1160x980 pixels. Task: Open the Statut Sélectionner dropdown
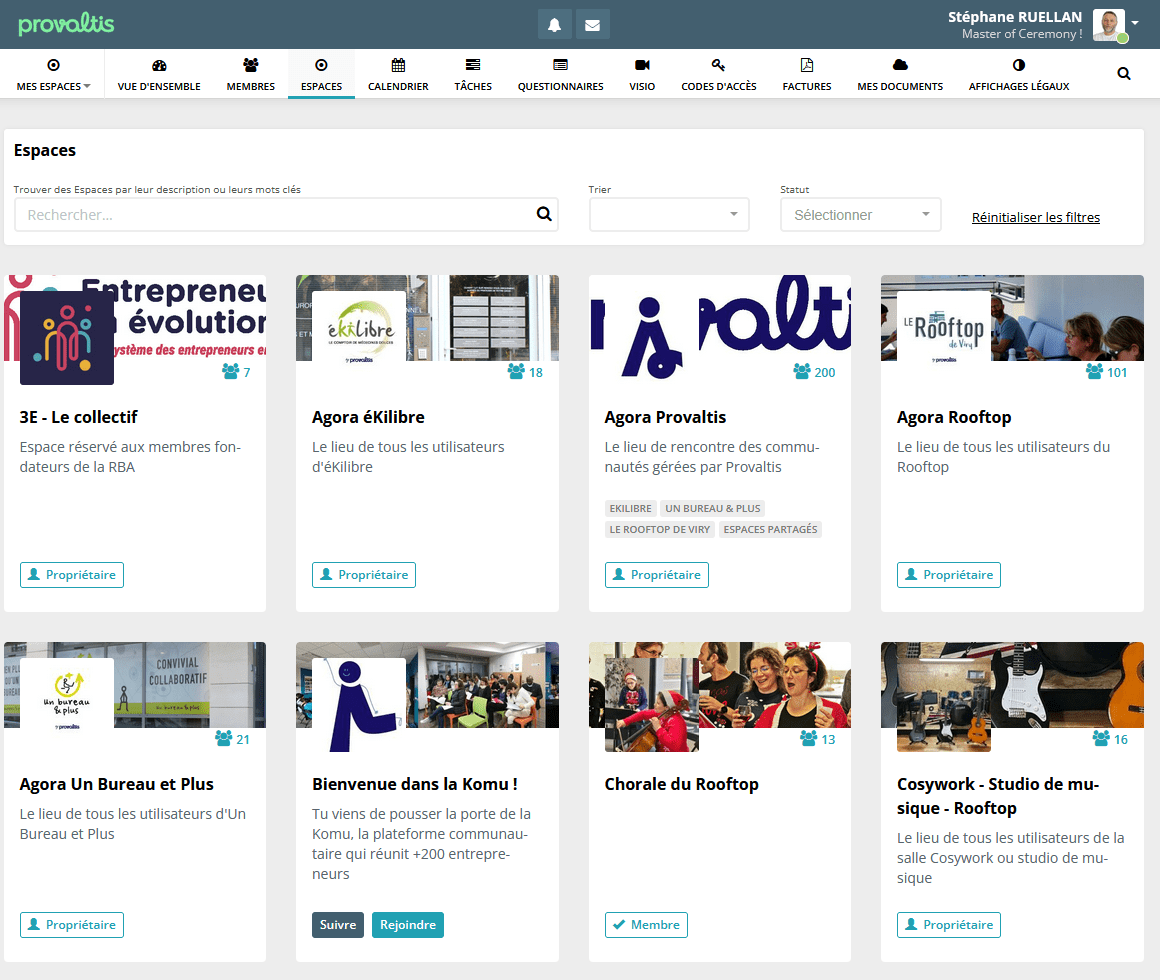(860, 214)
